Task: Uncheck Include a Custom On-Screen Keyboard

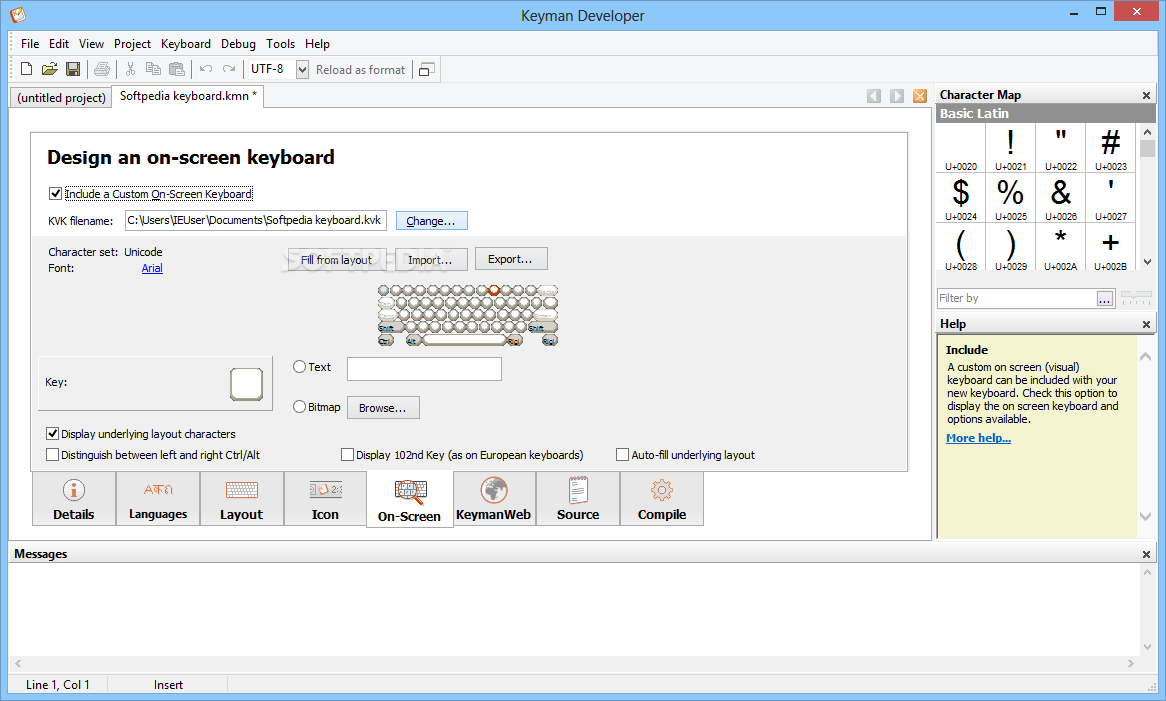Action: pyautogui.click(x=55, y=194)
